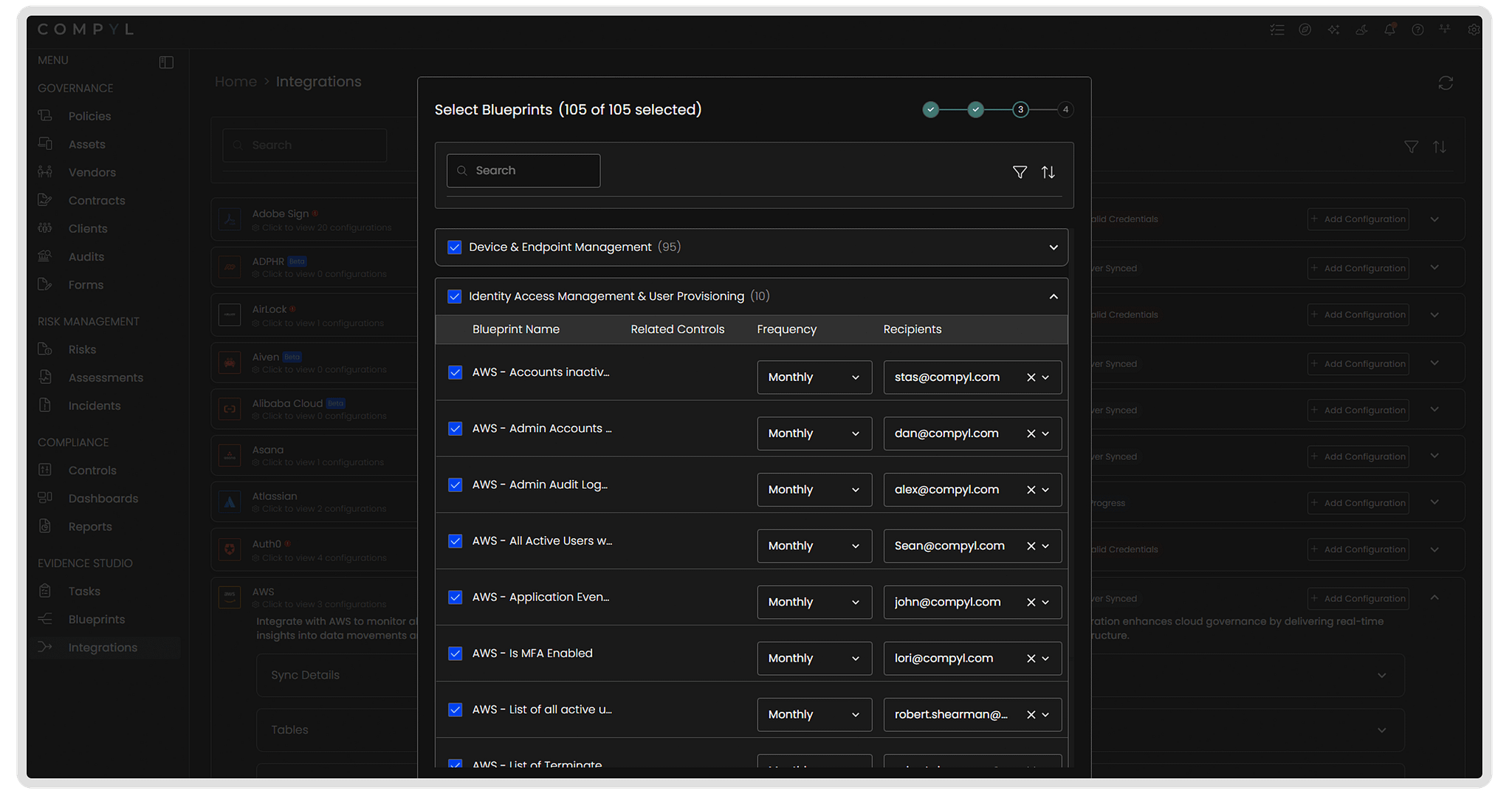Click the wizard step 4 circle
This screenshot has width=1512, height=799.
coord(1065,109)
